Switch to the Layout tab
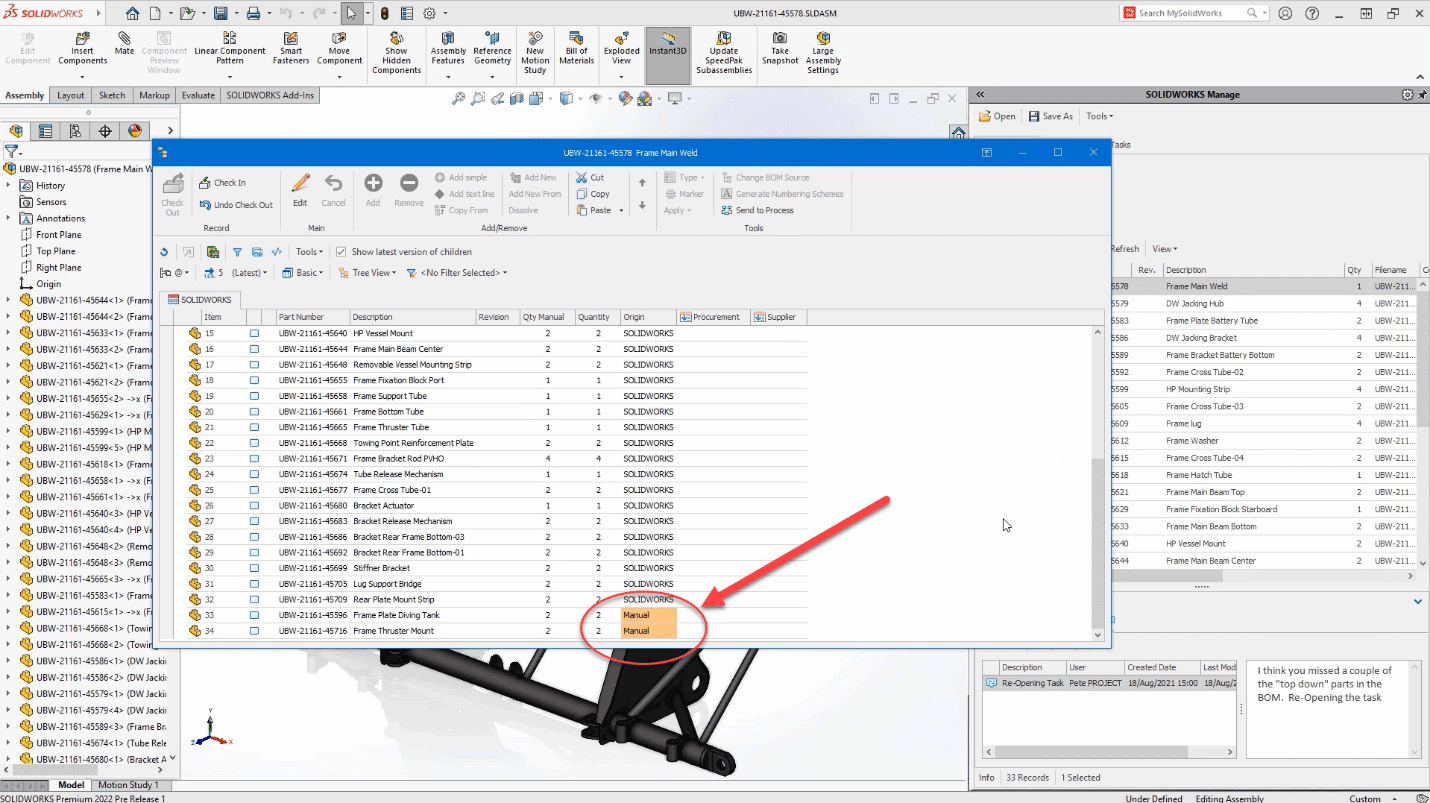 [x=71, y=95]
